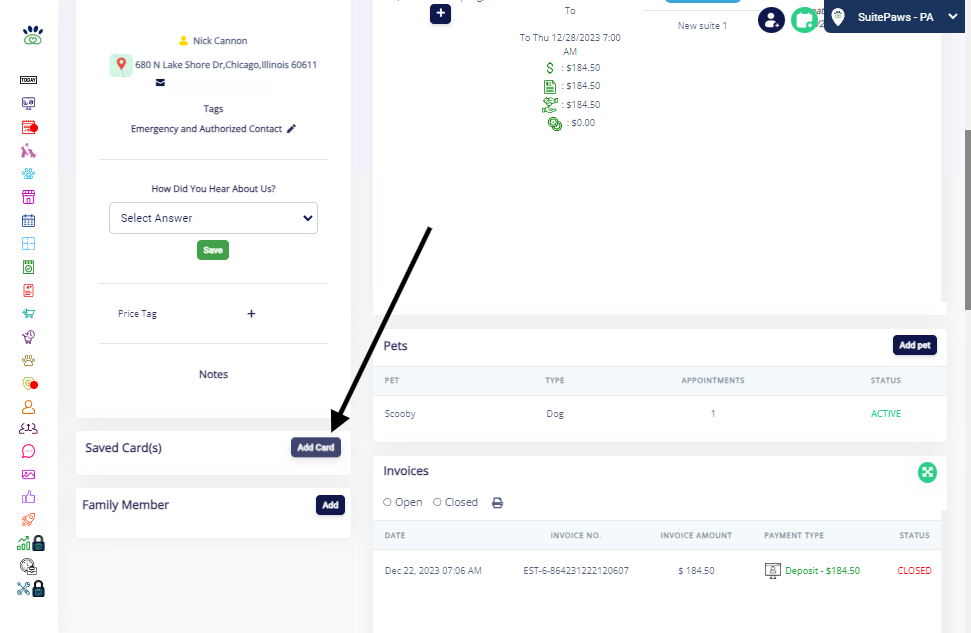Click the address 680 N Lake Shore Dr
Screen dimensions: 971x633
(x=226, y=64)
